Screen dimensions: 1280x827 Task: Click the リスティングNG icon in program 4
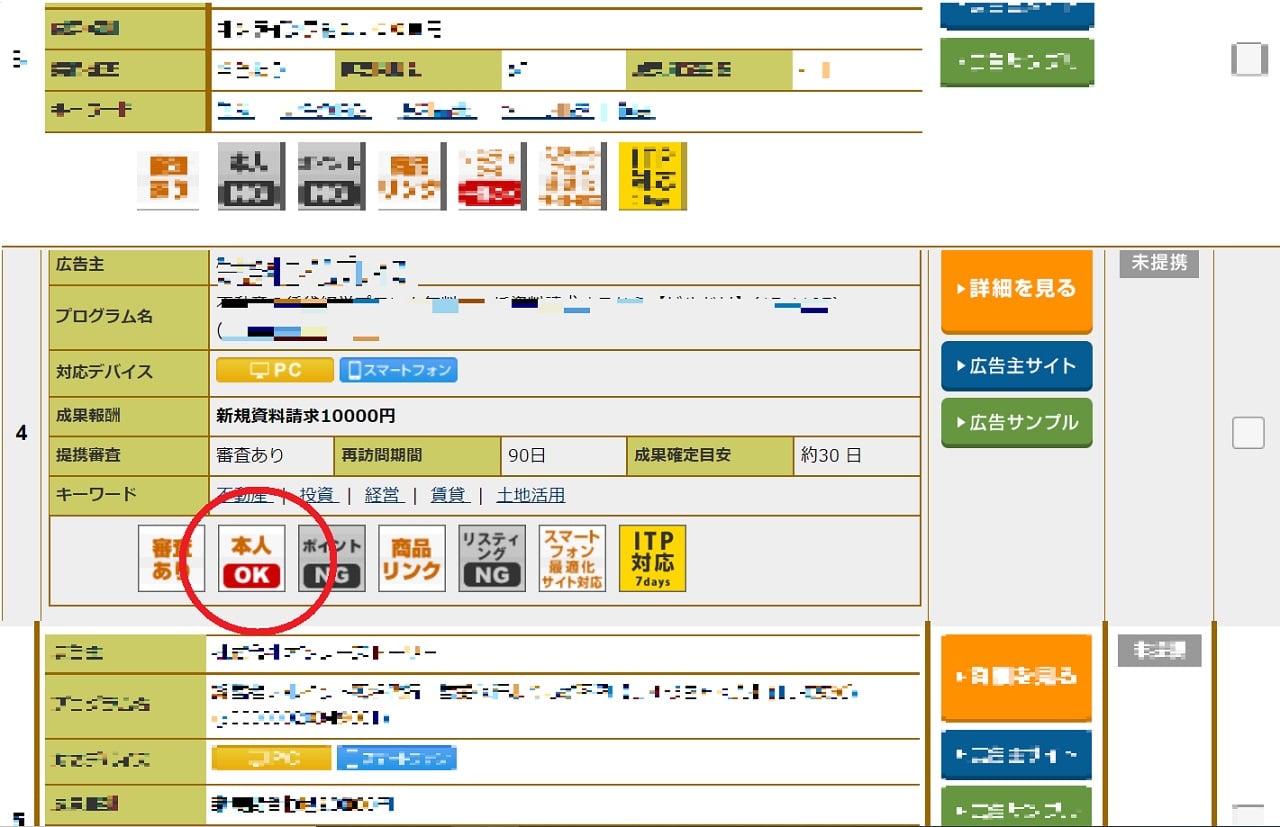tap(492, 558)
